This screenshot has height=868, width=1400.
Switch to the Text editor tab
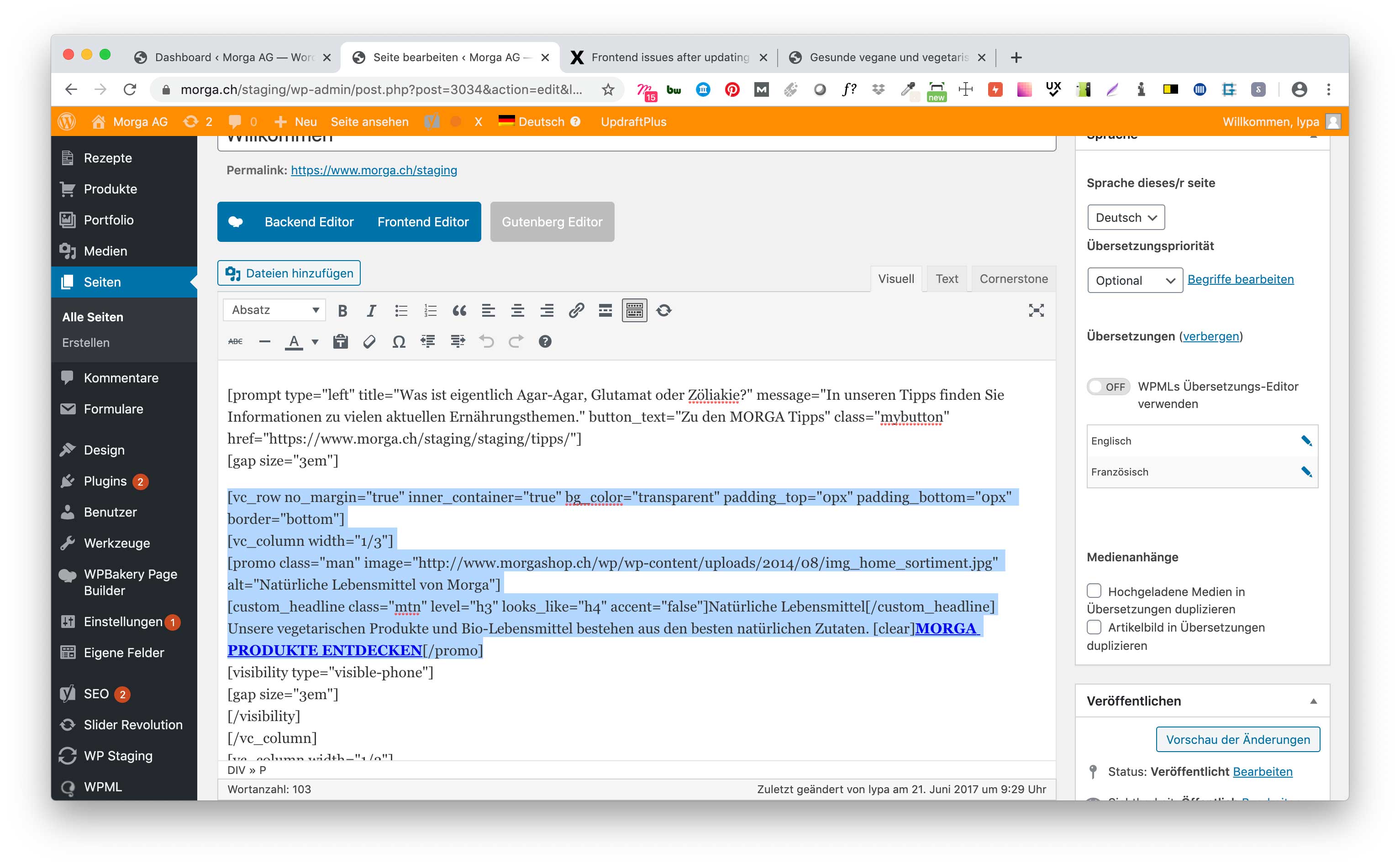(947, 279)
